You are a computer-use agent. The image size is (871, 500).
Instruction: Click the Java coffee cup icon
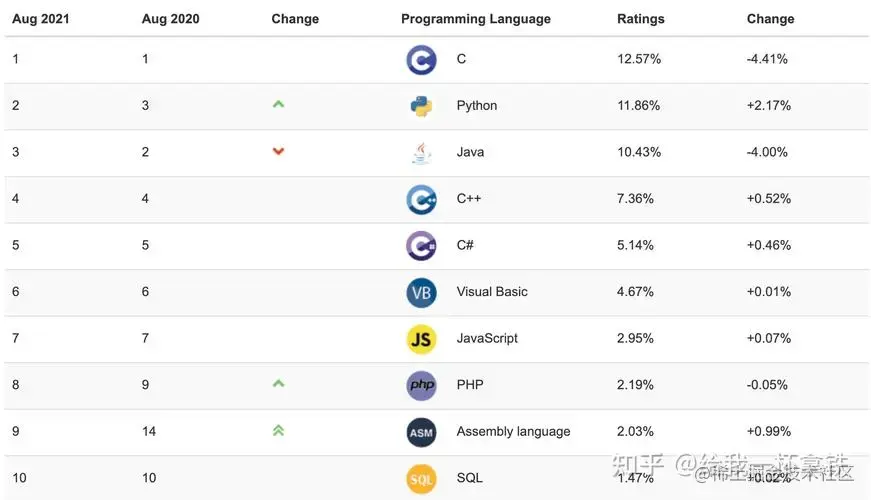(x=421, y=152)
